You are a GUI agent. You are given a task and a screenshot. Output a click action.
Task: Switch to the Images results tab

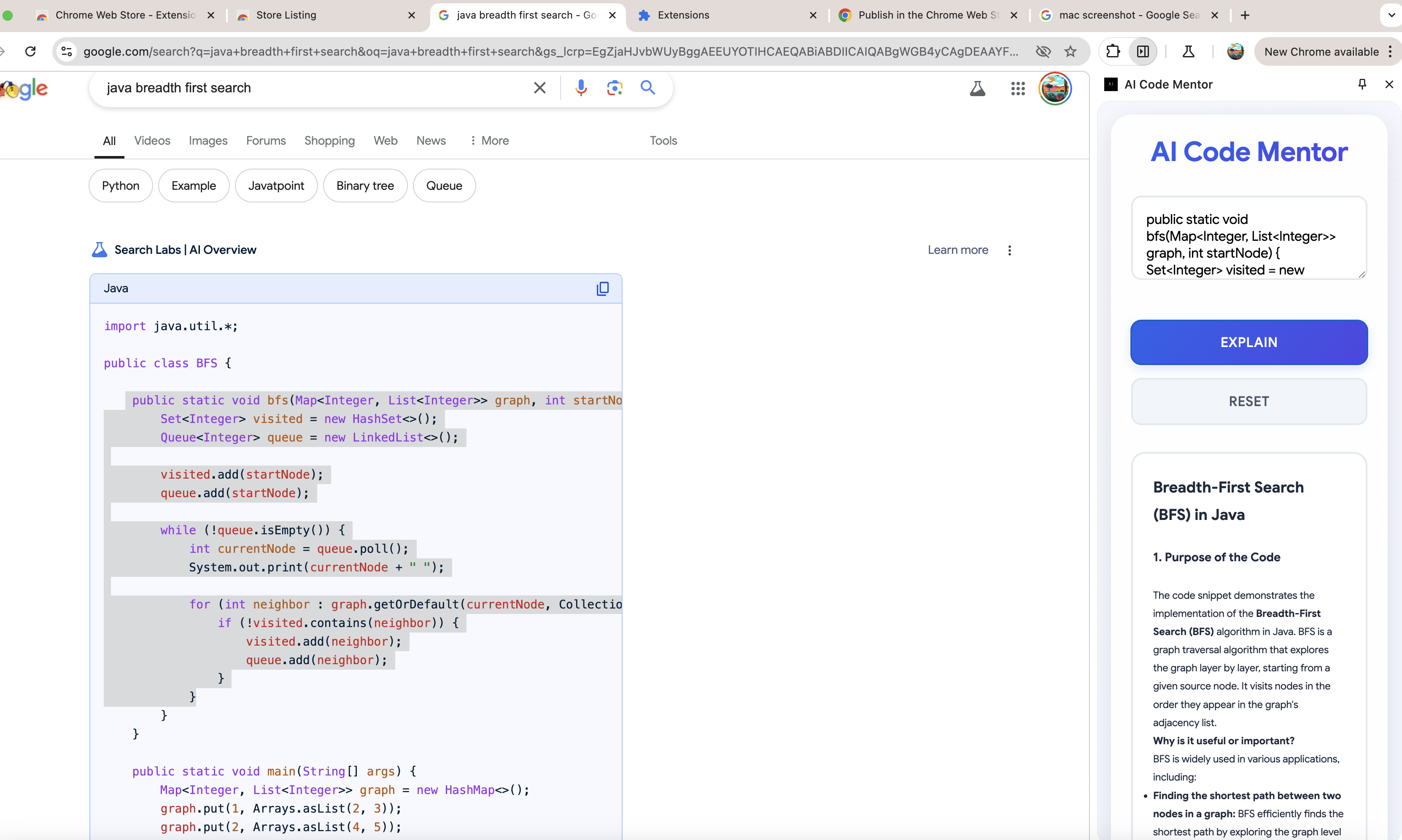(x=208, y=140)
